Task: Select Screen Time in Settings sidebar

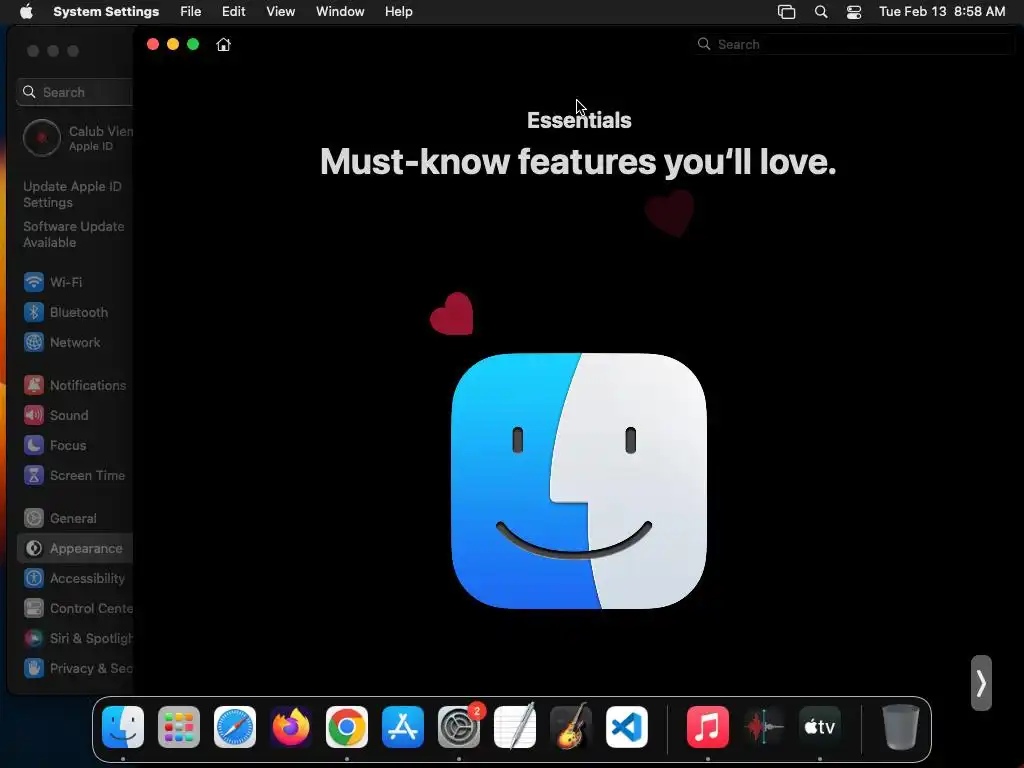Action: tap(75, 475)
